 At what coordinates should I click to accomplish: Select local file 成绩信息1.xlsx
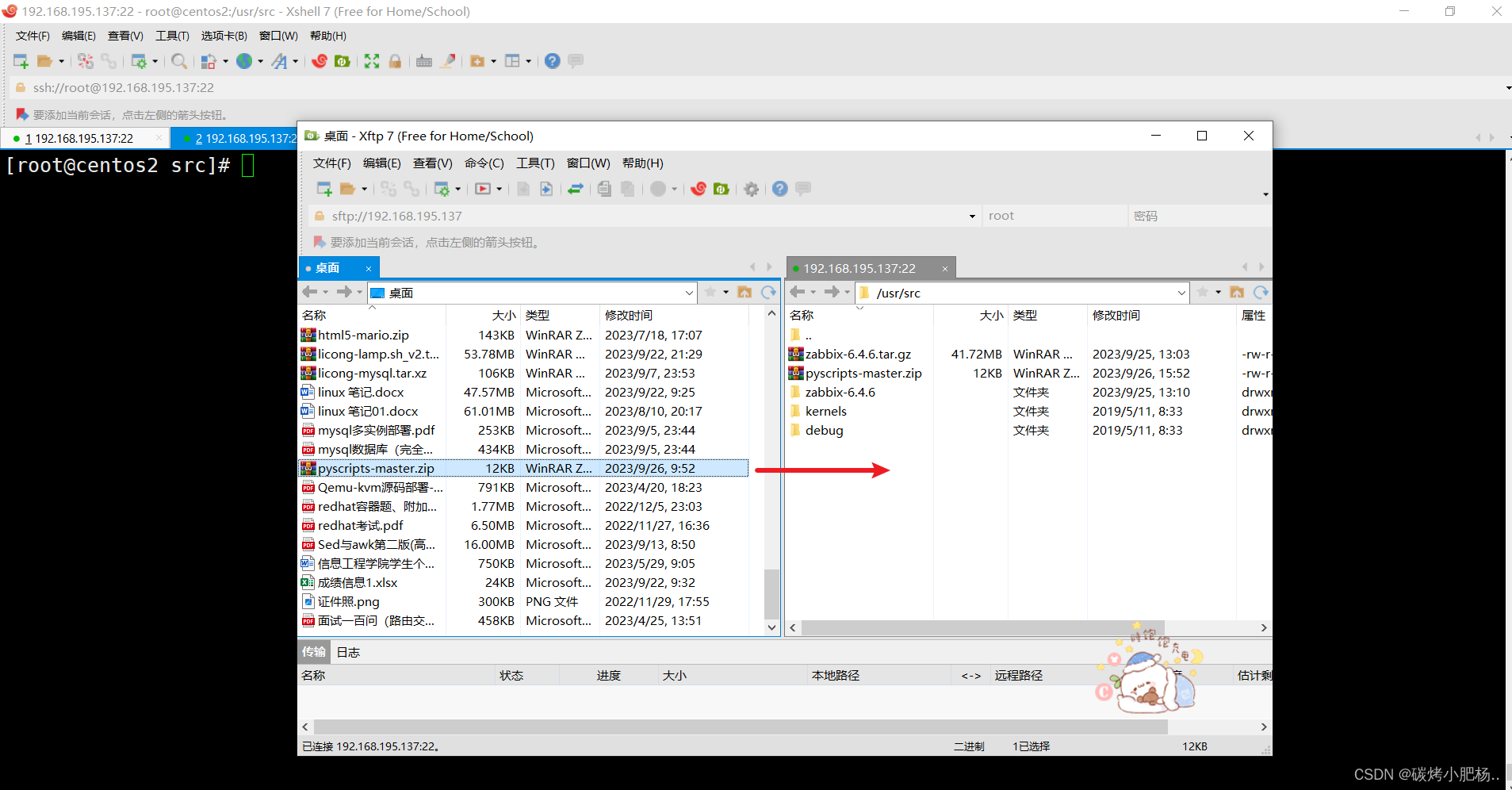358,583
